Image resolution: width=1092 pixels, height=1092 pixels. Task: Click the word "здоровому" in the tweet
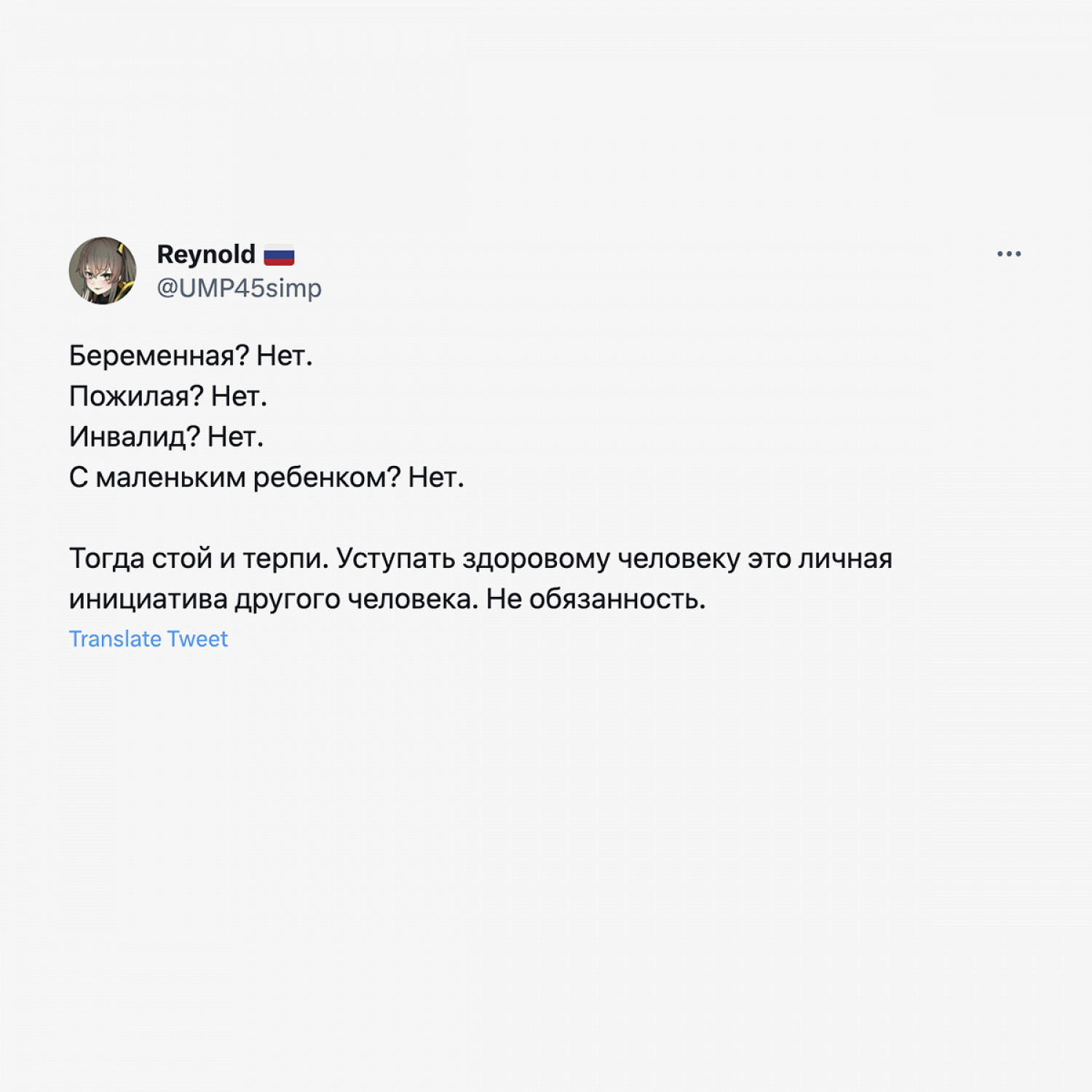tap(536, 559)
